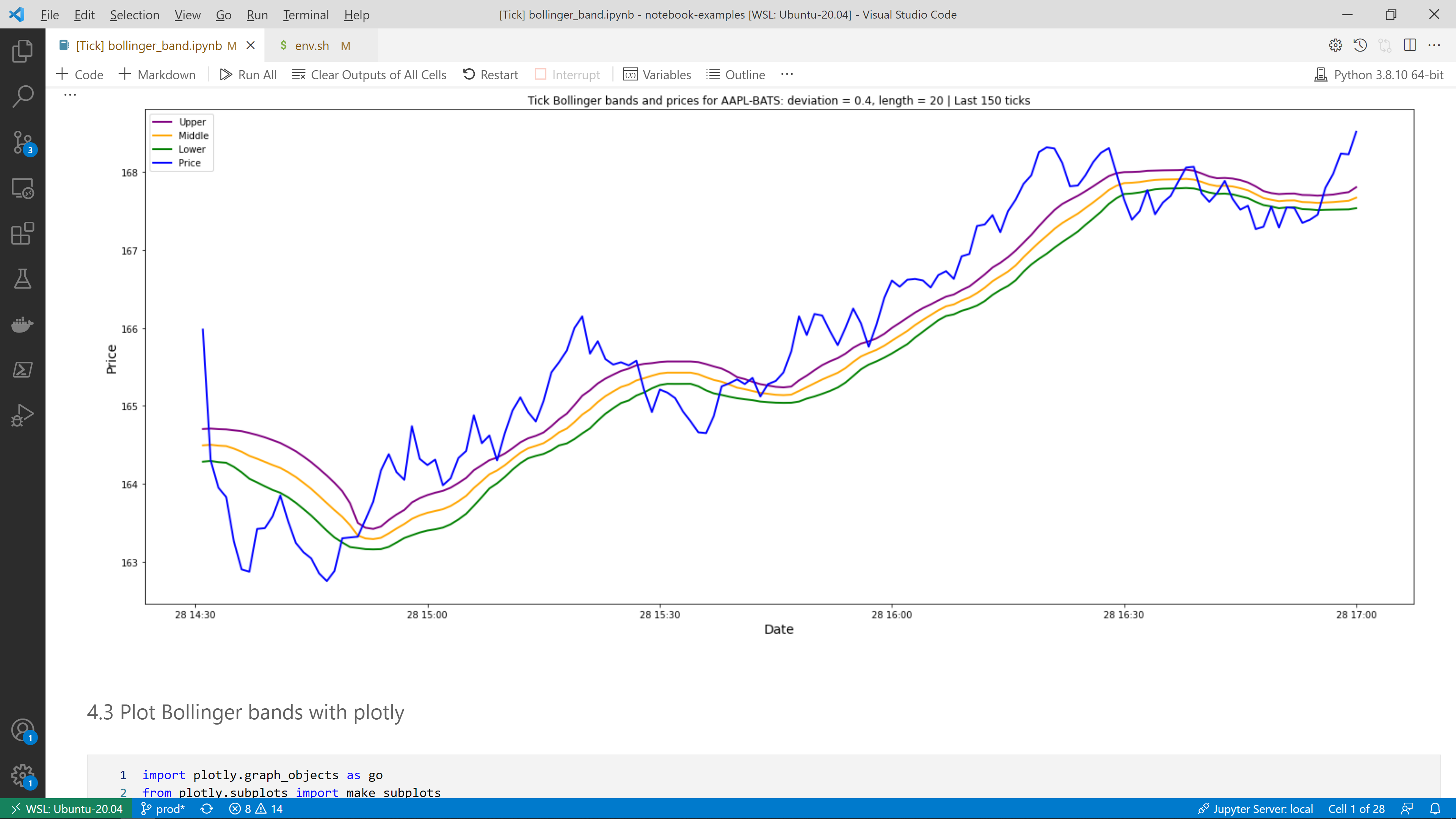Click the WSL: Ubuntu-20.04 remote indicator
This screenshot has height=819, width=1456.
pos(66,809)
